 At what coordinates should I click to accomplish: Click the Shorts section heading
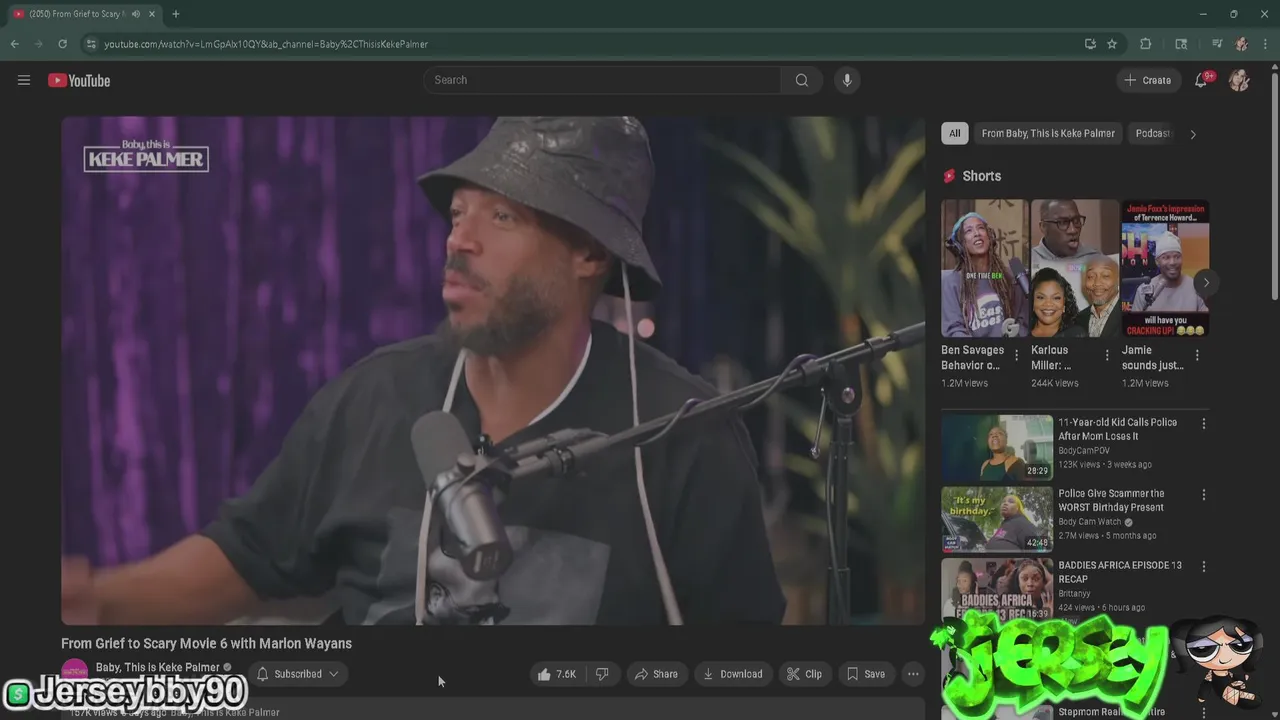coord(981,176)
